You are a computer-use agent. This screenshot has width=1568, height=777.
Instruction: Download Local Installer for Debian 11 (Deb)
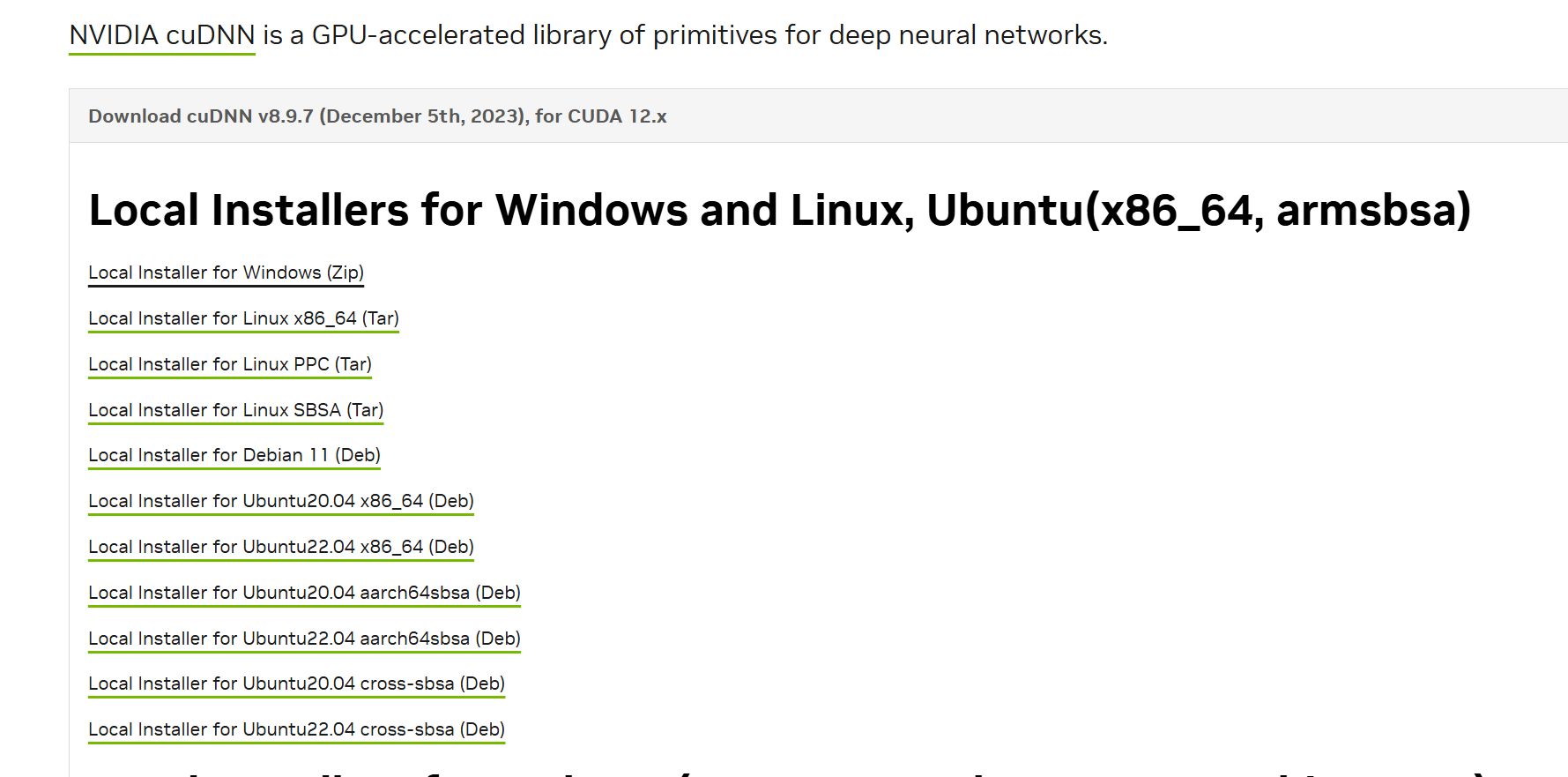click(234, 455)
